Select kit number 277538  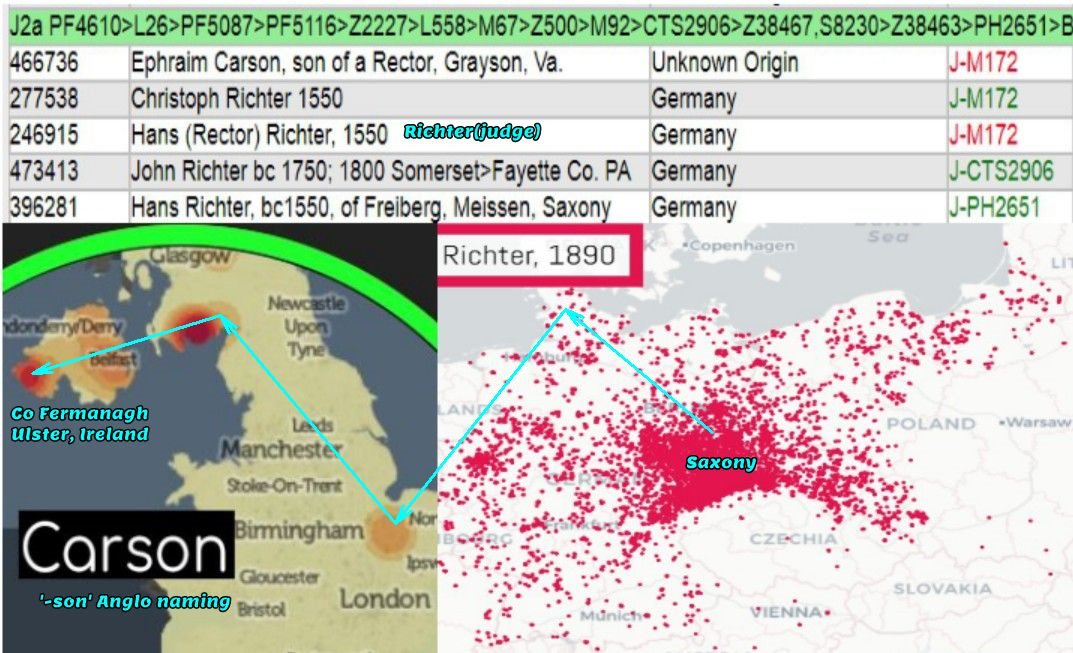click(44, 99)
